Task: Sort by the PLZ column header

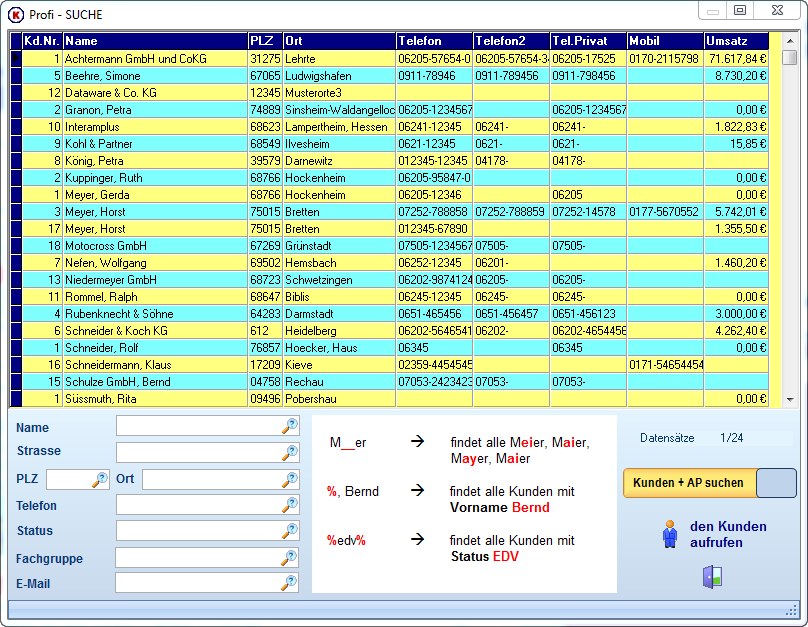Action: [x=265, y=41]
